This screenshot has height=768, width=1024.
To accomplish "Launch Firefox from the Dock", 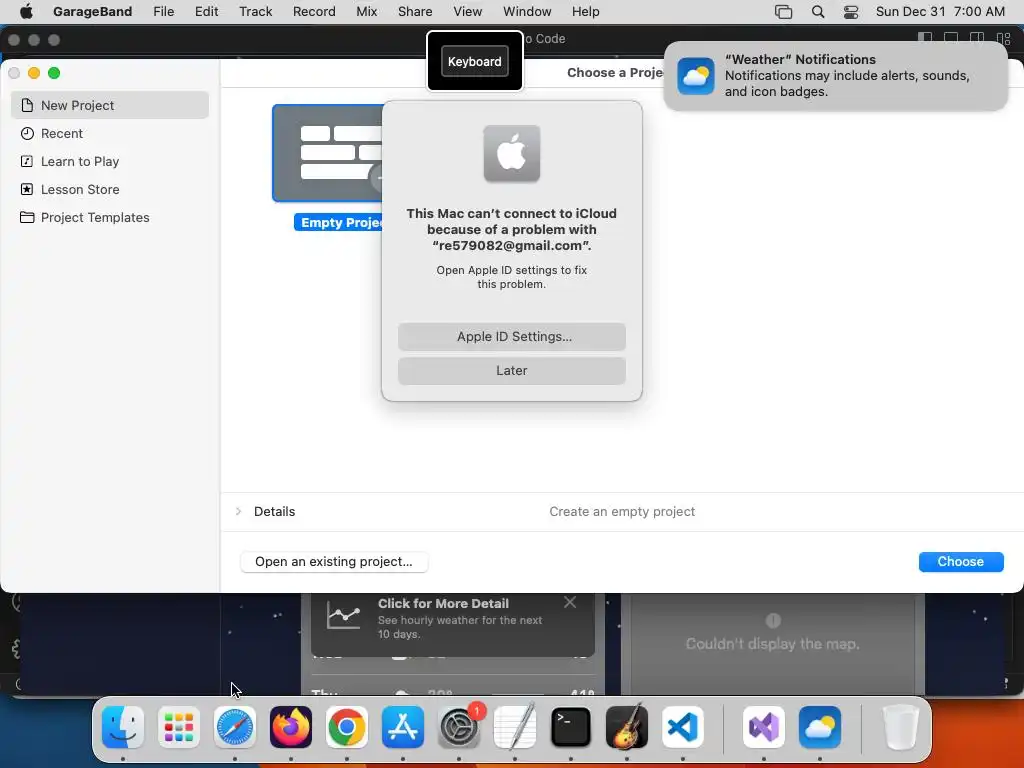I will (291, 727).
